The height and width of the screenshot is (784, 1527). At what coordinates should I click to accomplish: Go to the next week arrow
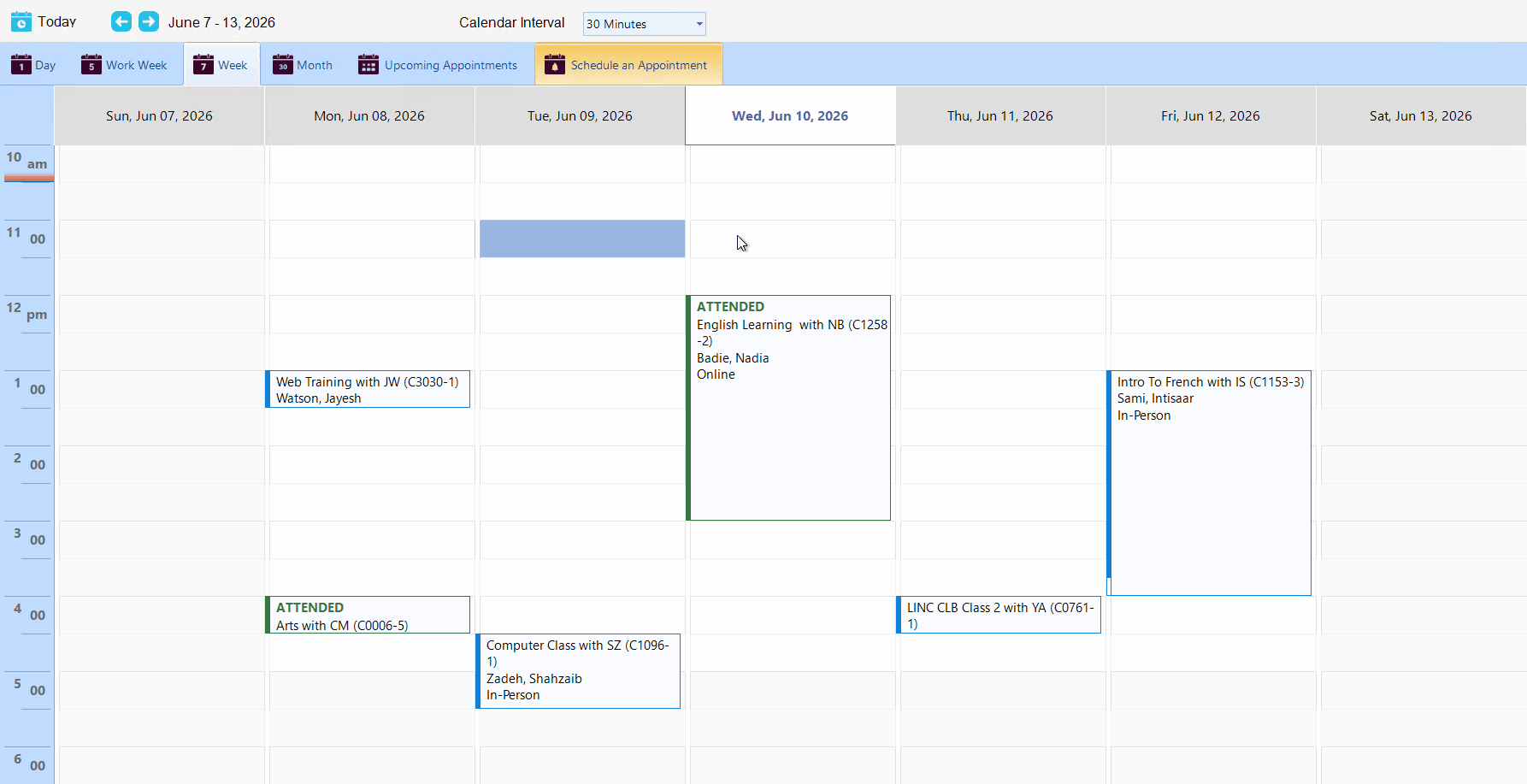149,21
